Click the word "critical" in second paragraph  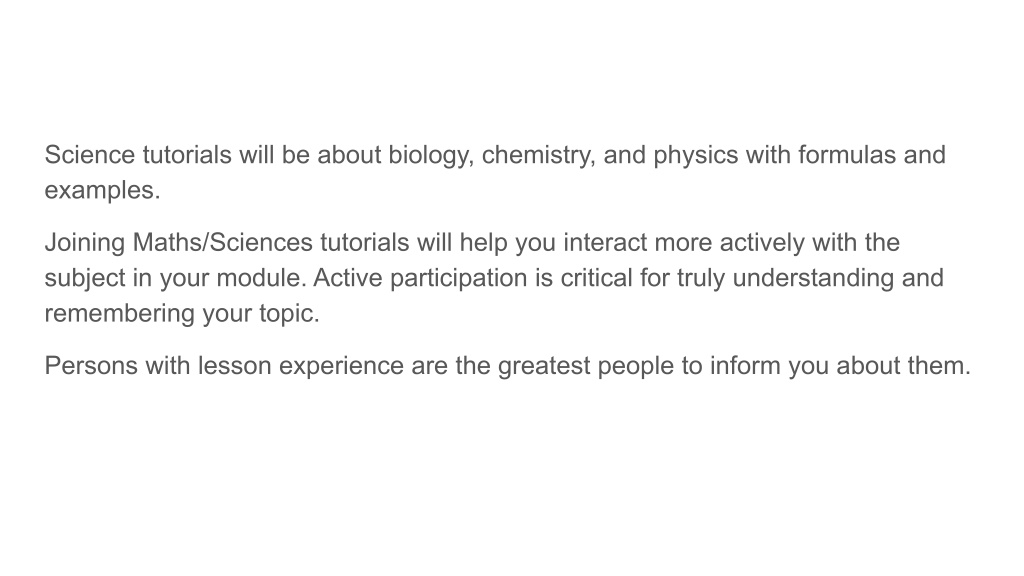[x=596, y=278]
